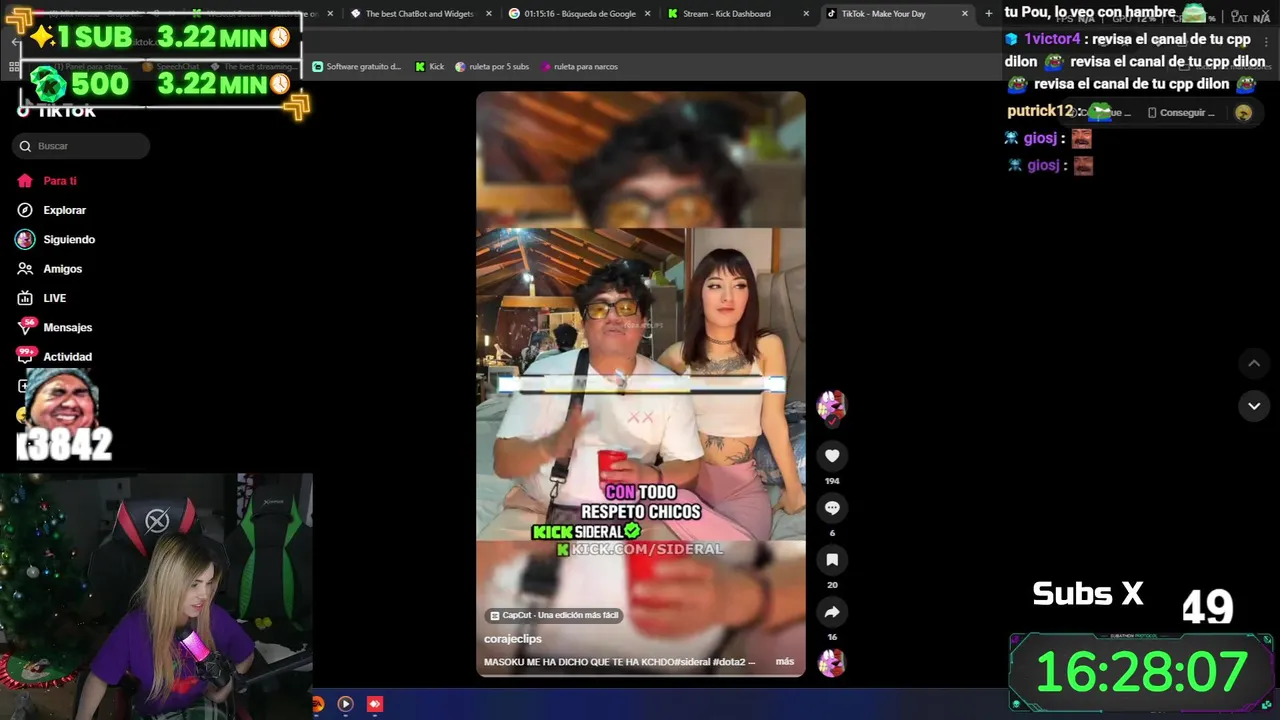Close the Kick Dashboard tab

tap(806, 14)
